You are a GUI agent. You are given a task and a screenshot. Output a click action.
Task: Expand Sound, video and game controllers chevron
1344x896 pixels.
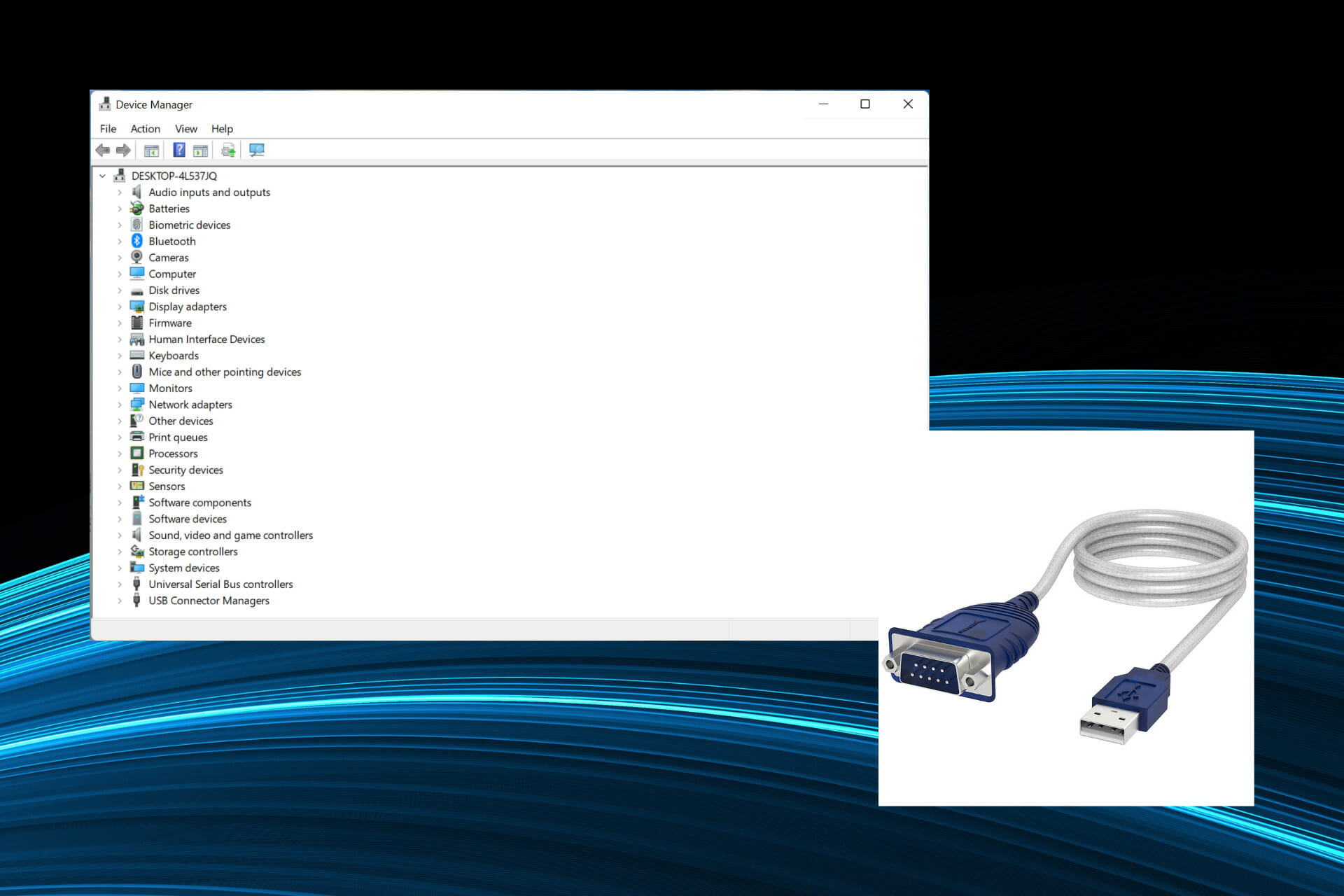pyautogui.click(x=120, y=535)
